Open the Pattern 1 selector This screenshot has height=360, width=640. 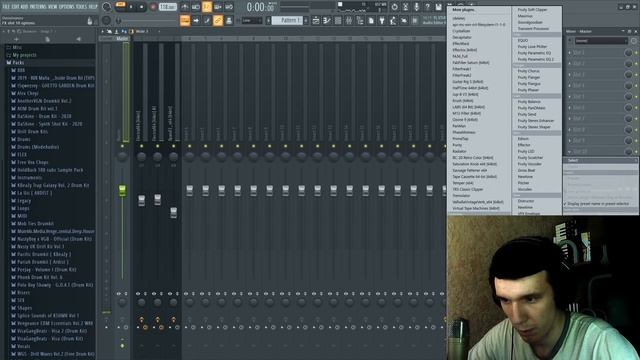(x=287, y=20)
